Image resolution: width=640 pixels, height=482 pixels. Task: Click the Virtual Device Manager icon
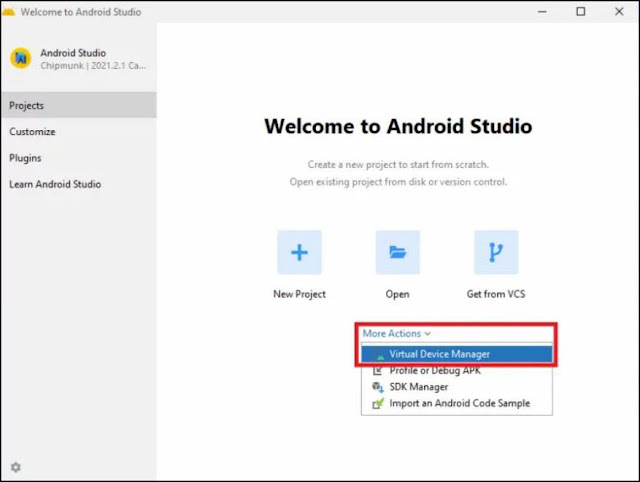pyautogui.click(x=378, y=354)
